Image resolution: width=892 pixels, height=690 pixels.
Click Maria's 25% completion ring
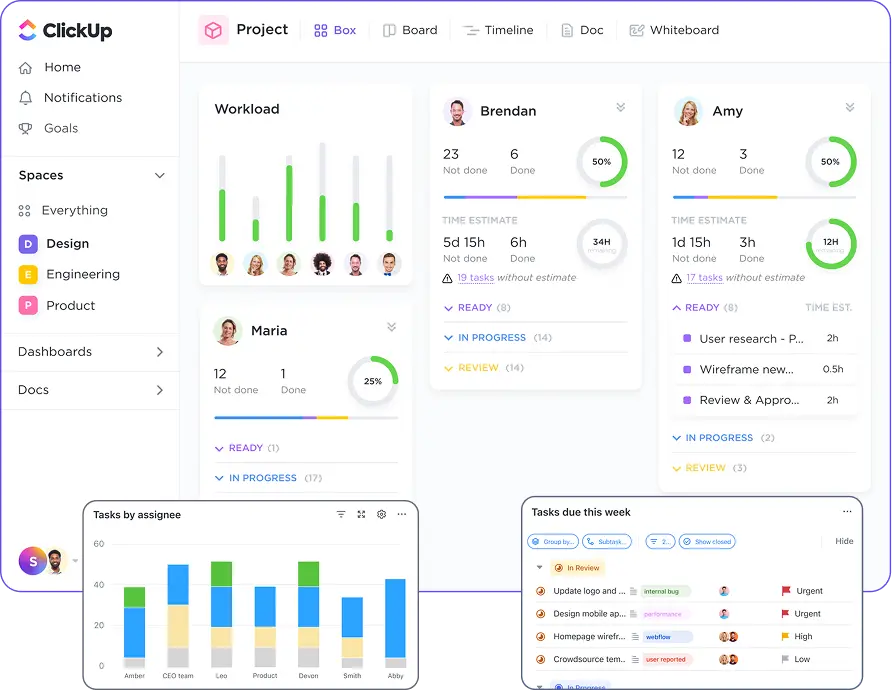373,381
